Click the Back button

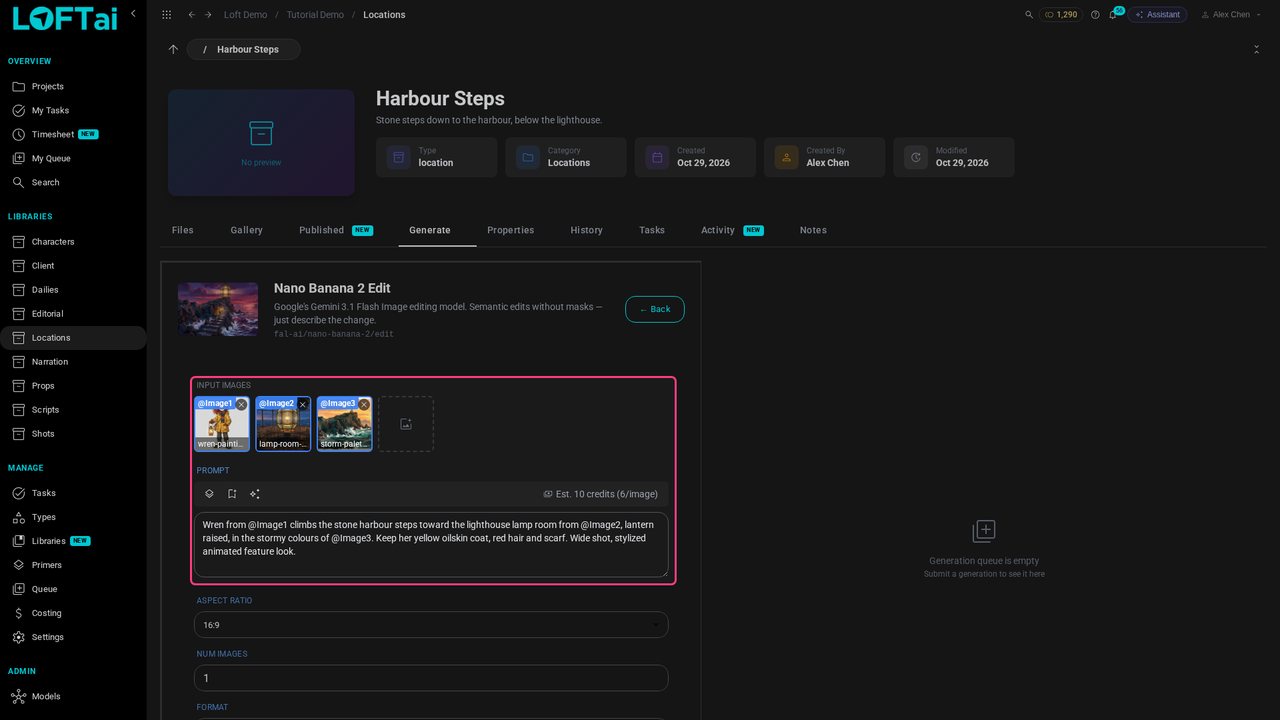pos(655,309)
